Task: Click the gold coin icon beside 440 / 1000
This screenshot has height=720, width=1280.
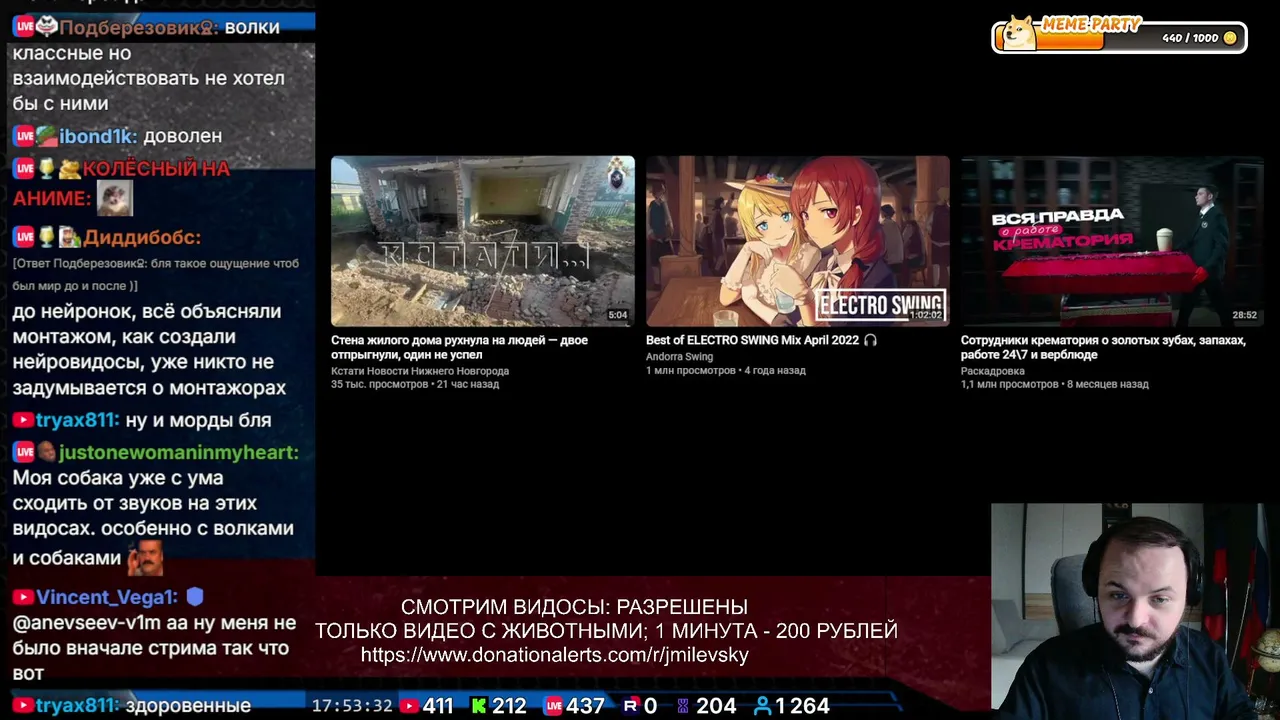Action: tap(1230, 38)
